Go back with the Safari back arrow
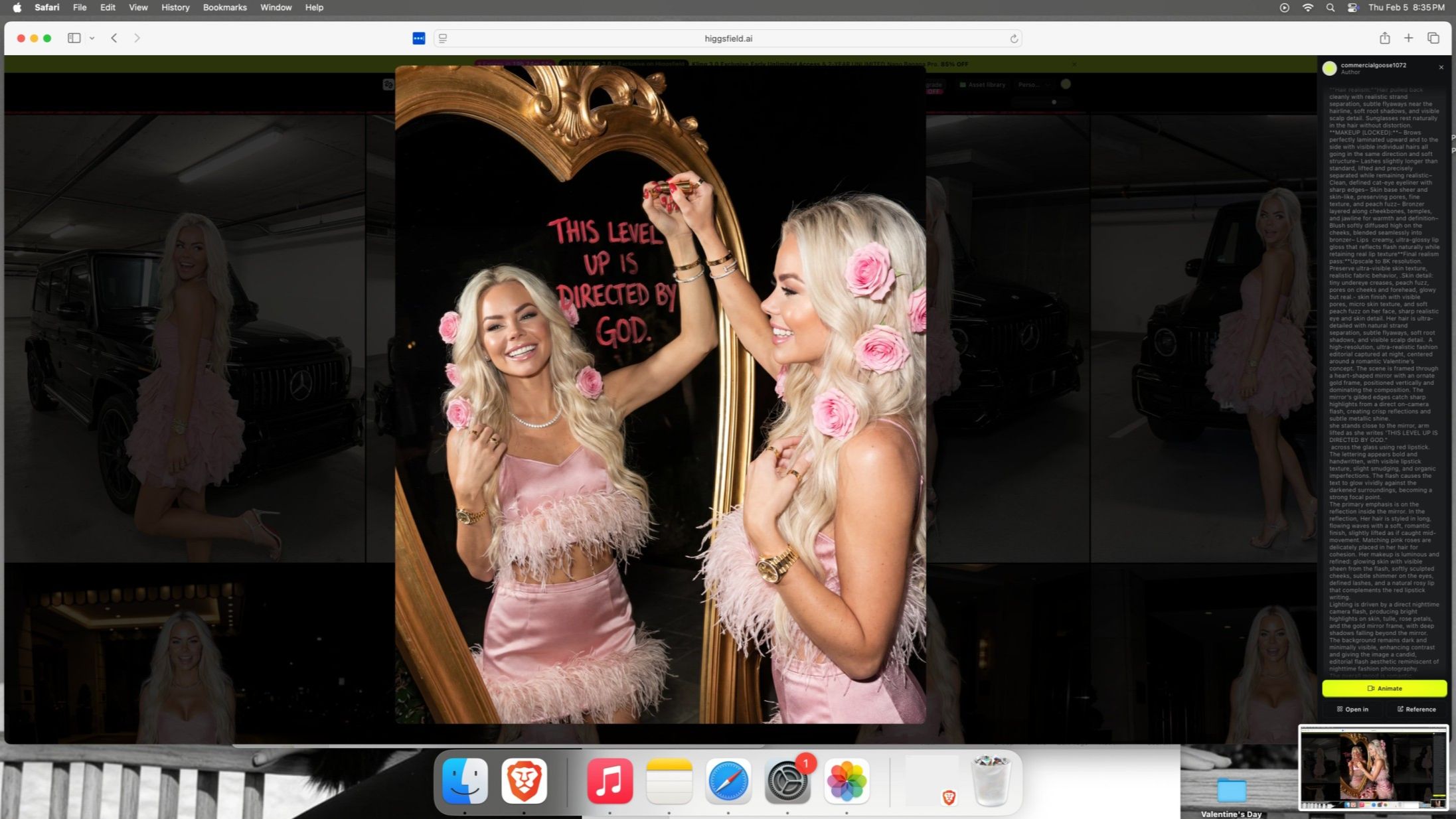The width and height of the screenshot is (1456, 819). [x=114, y=38]
